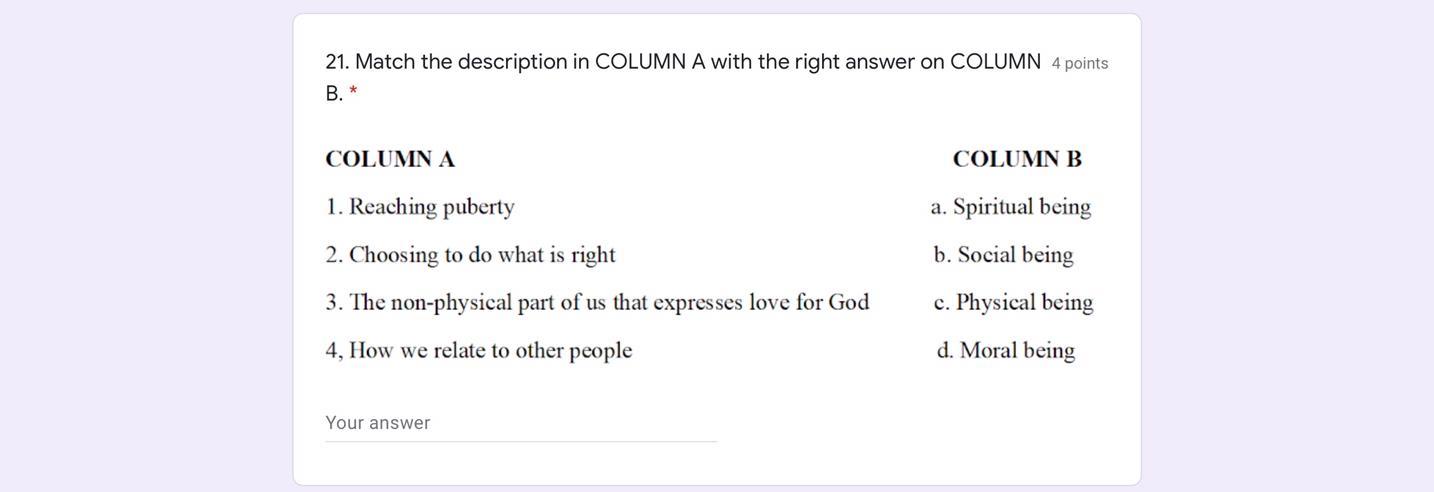Viewport: 1434px width, 492px height.
Task: Click the red required asterisk
Action: point(353,94)
